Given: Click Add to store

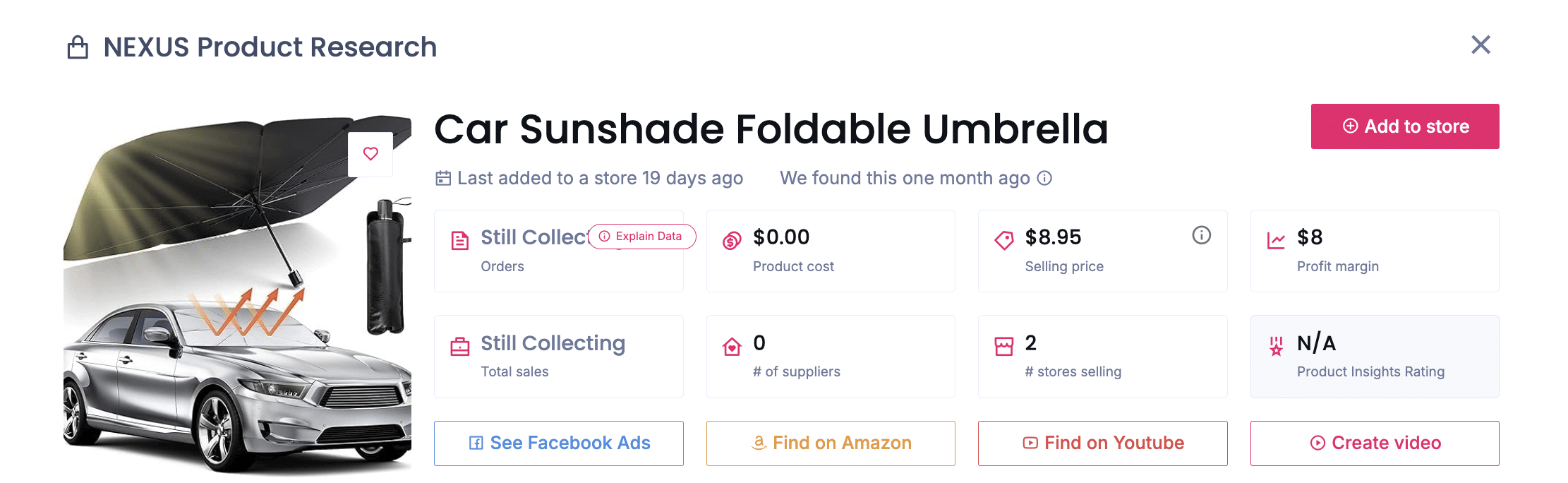Looking at the screenshot, I should 1404,126.
